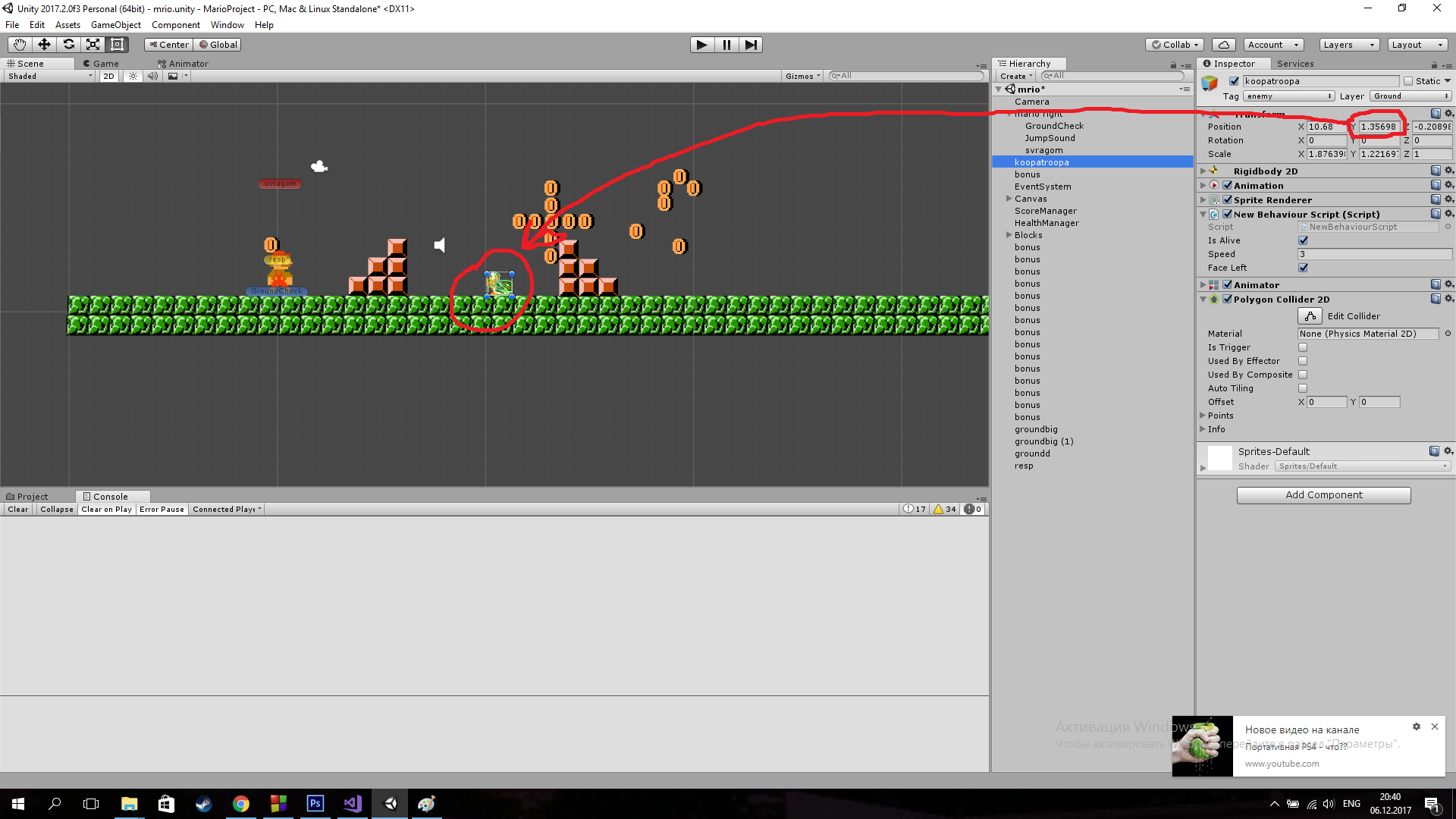This screenshot has height=819, width=1456.
Task: Open the GameObject menu
Action: point(115,25)
